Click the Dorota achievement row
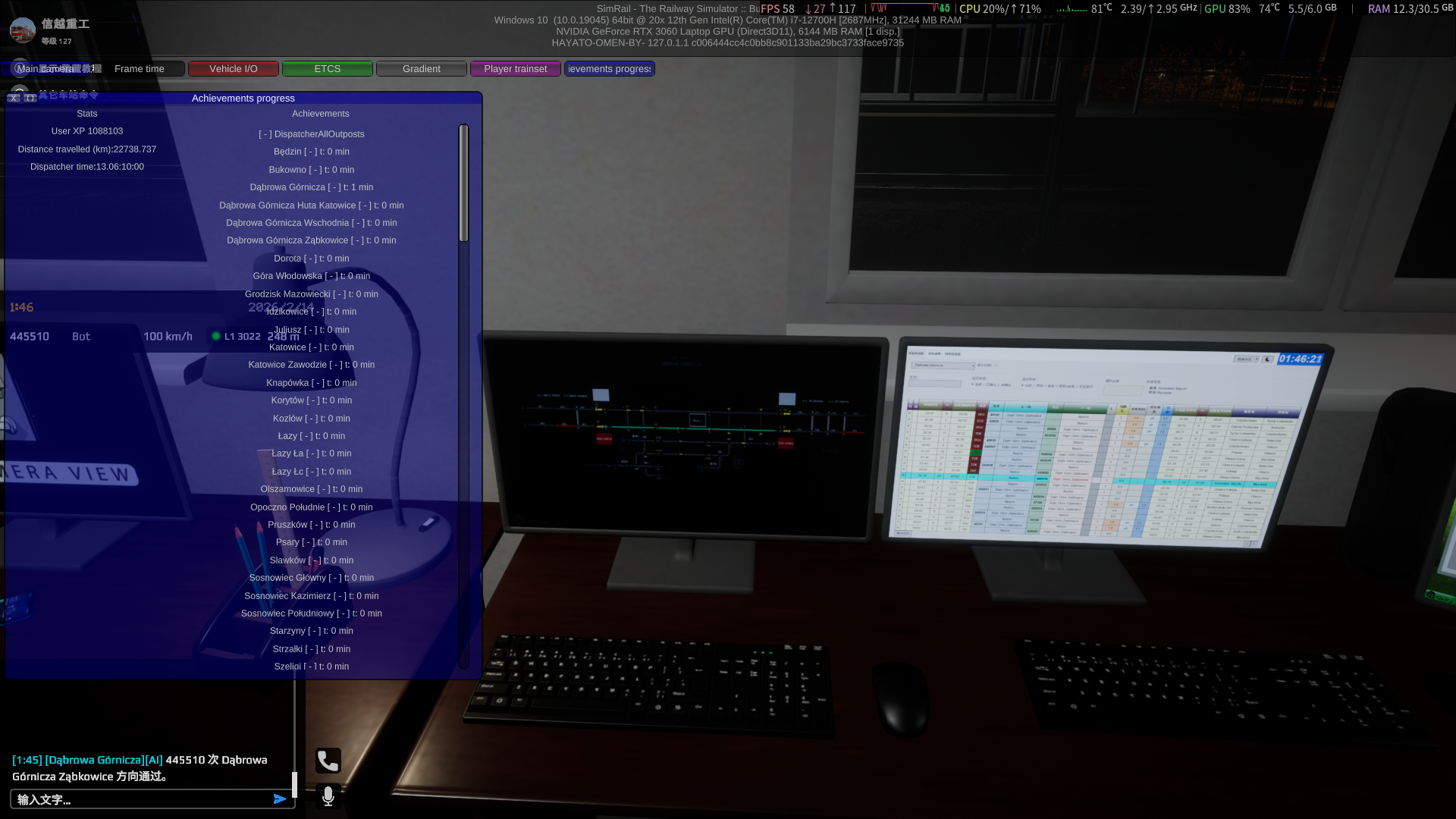1456x819 pixels. coord(312,259)
